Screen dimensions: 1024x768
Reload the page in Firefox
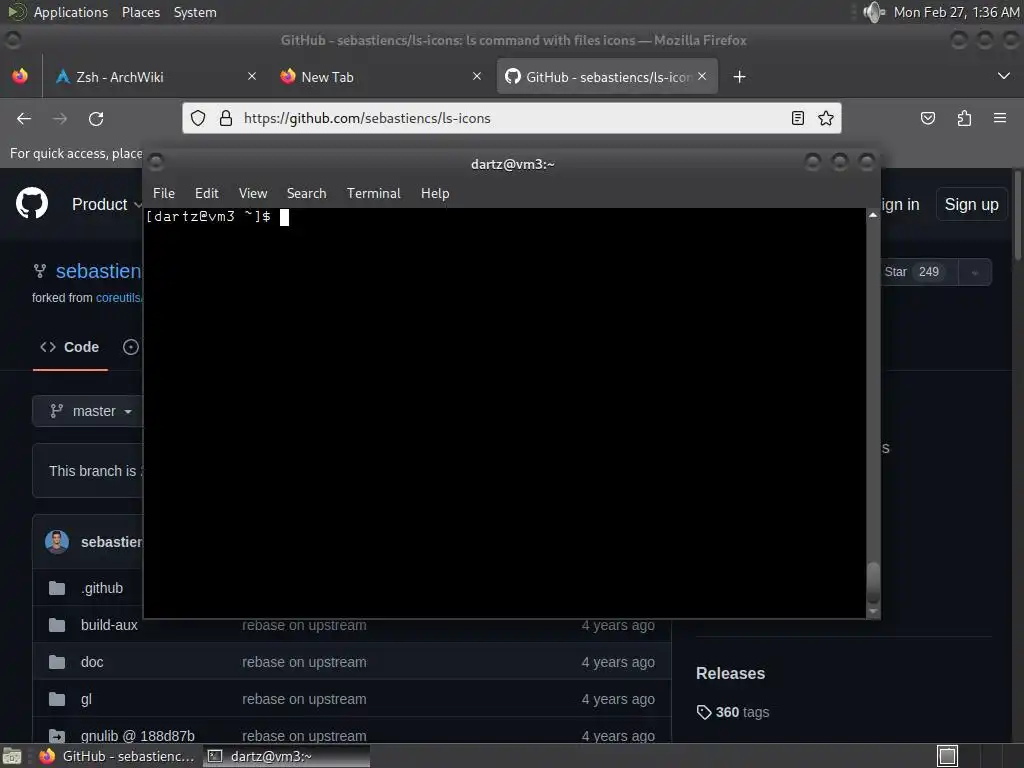(x=96, y=118)
